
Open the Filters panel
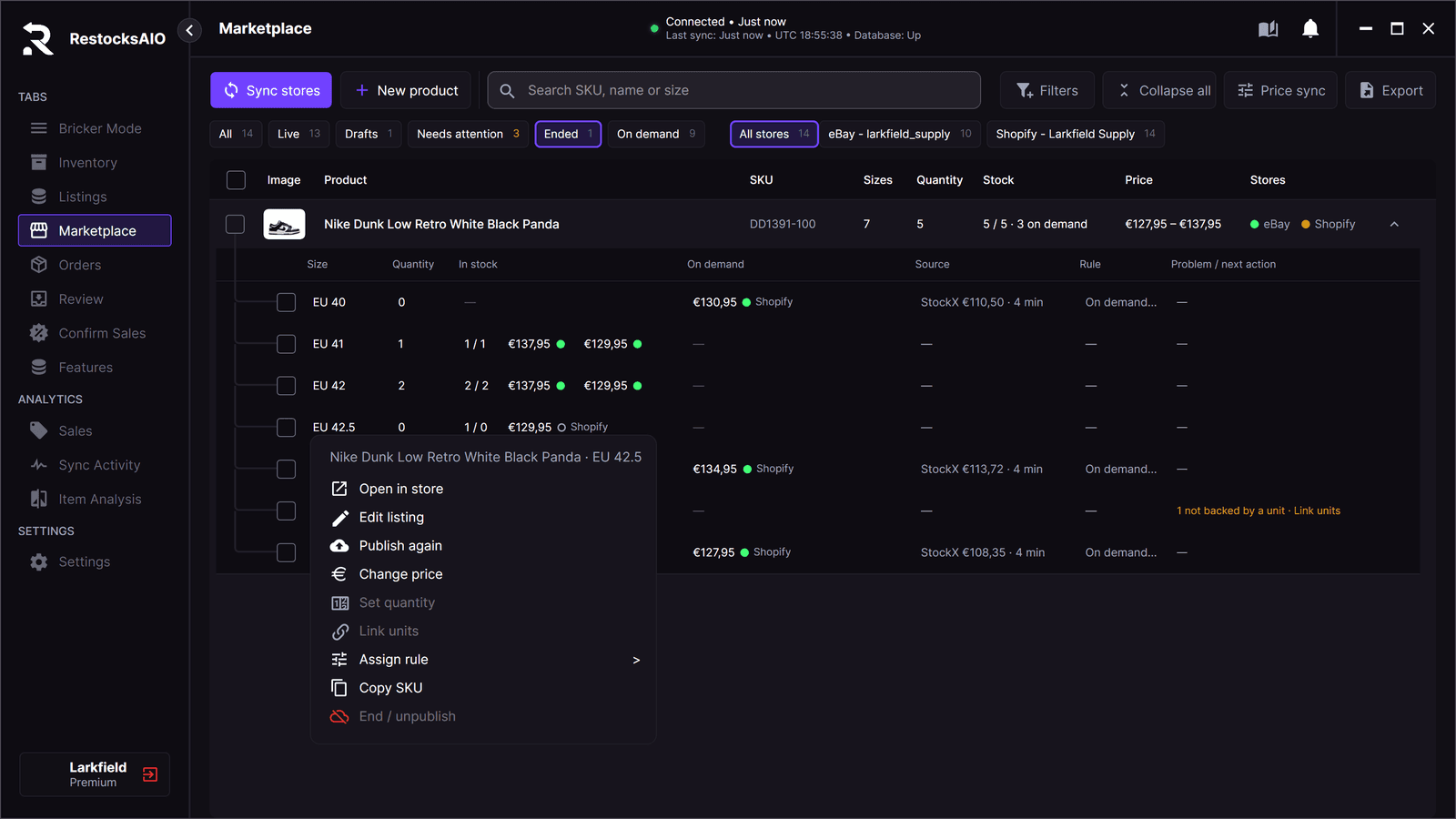1047,90
